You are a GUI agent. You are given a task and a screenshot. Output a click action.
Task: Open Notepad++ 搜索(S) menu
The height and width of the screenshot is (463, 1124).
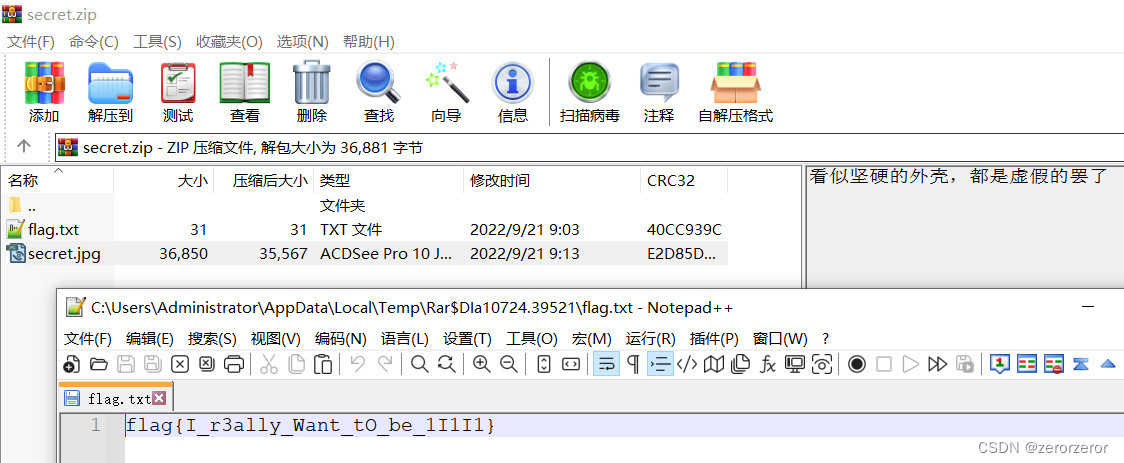212,338
